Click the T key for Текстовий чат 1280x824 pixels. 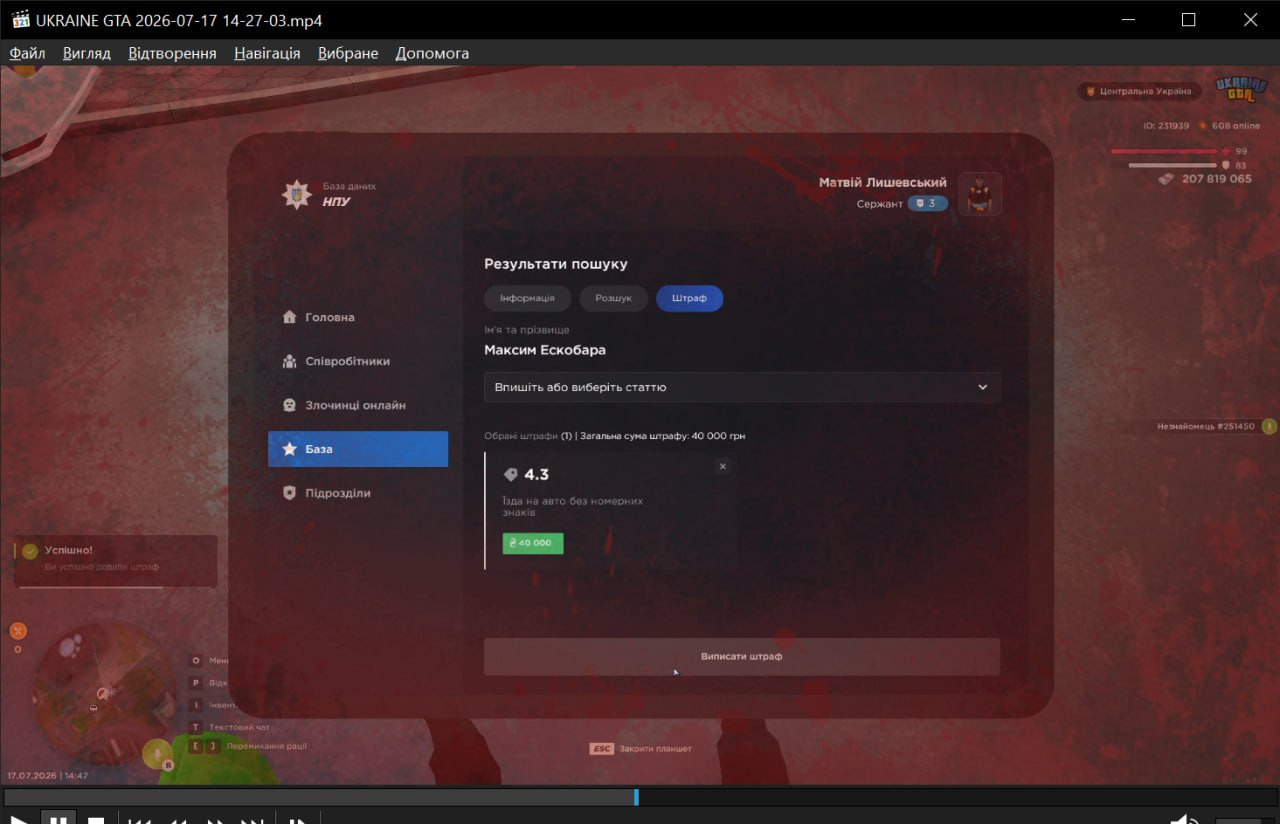196,727
